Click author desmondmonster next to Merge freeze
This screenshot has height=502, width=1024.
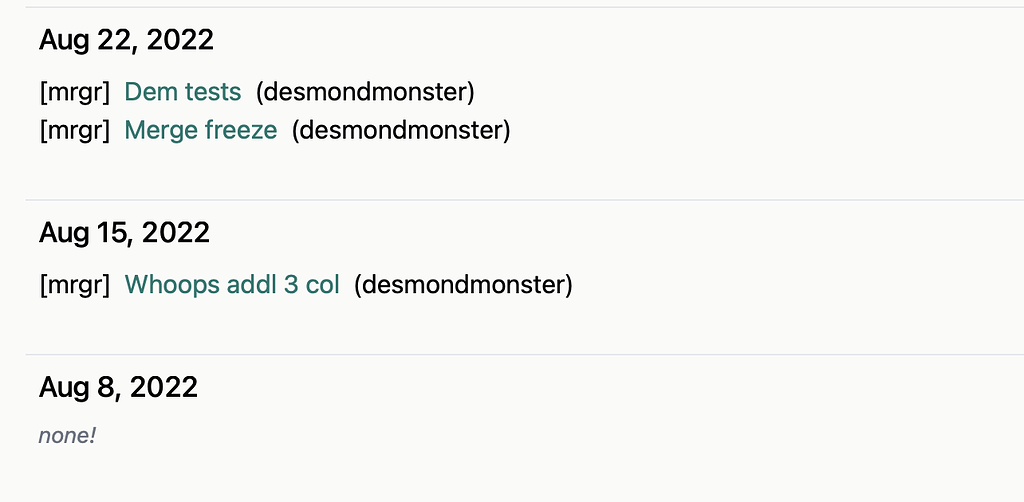(401, 130)
